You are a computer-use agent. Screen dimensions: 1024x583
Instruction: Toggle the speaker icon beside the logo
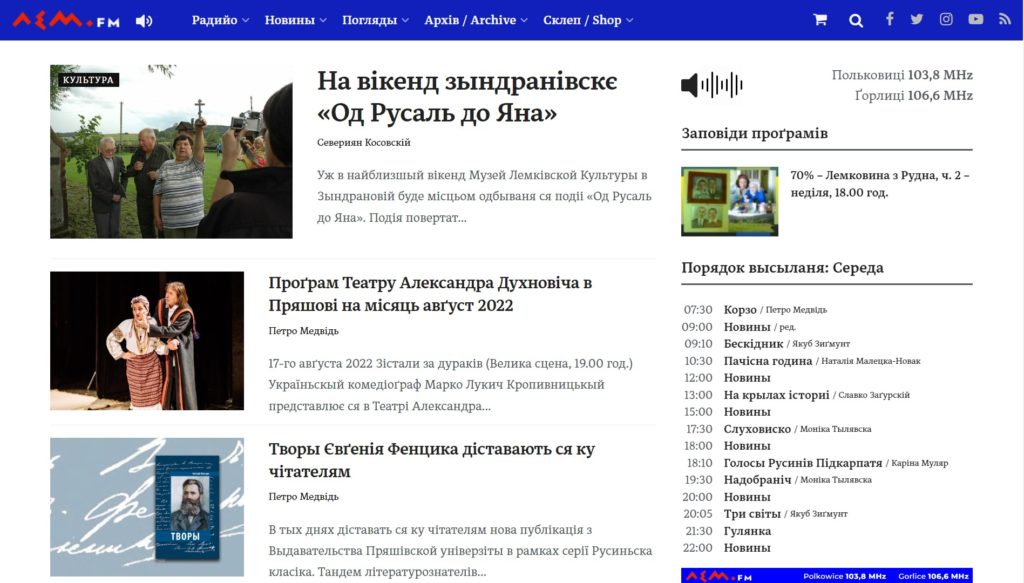click(x=144, y=21)
